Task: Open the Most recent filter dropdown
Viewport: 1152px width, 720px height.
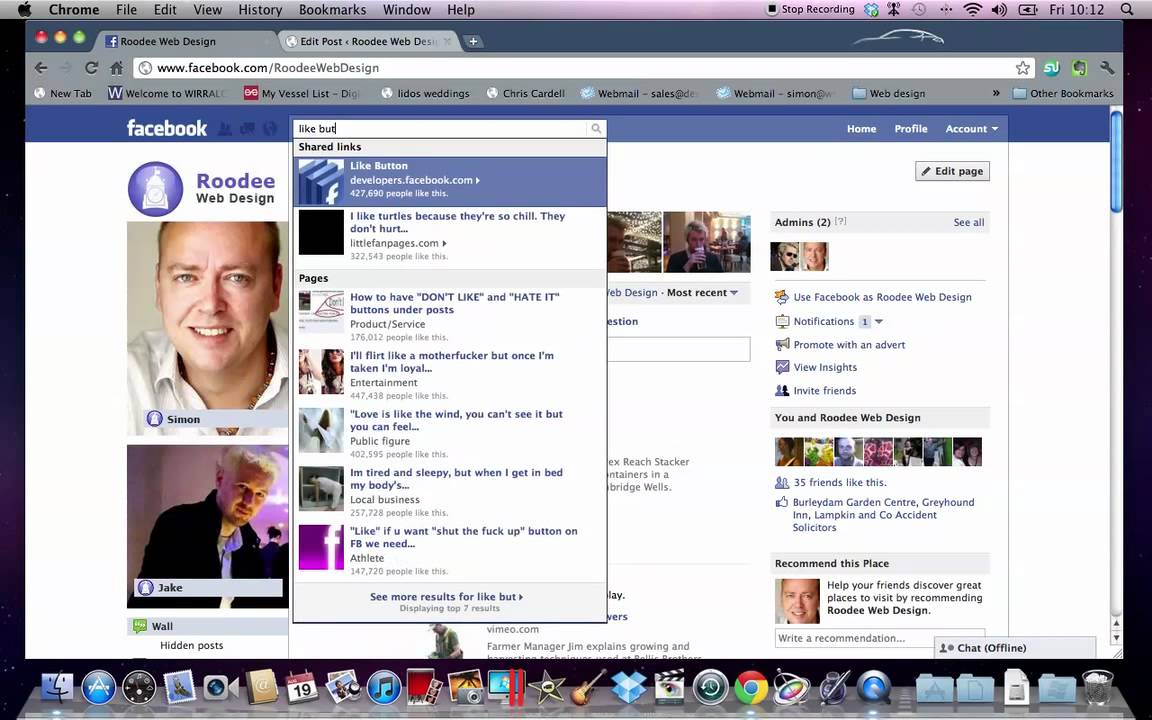Action: click(702, 292)
